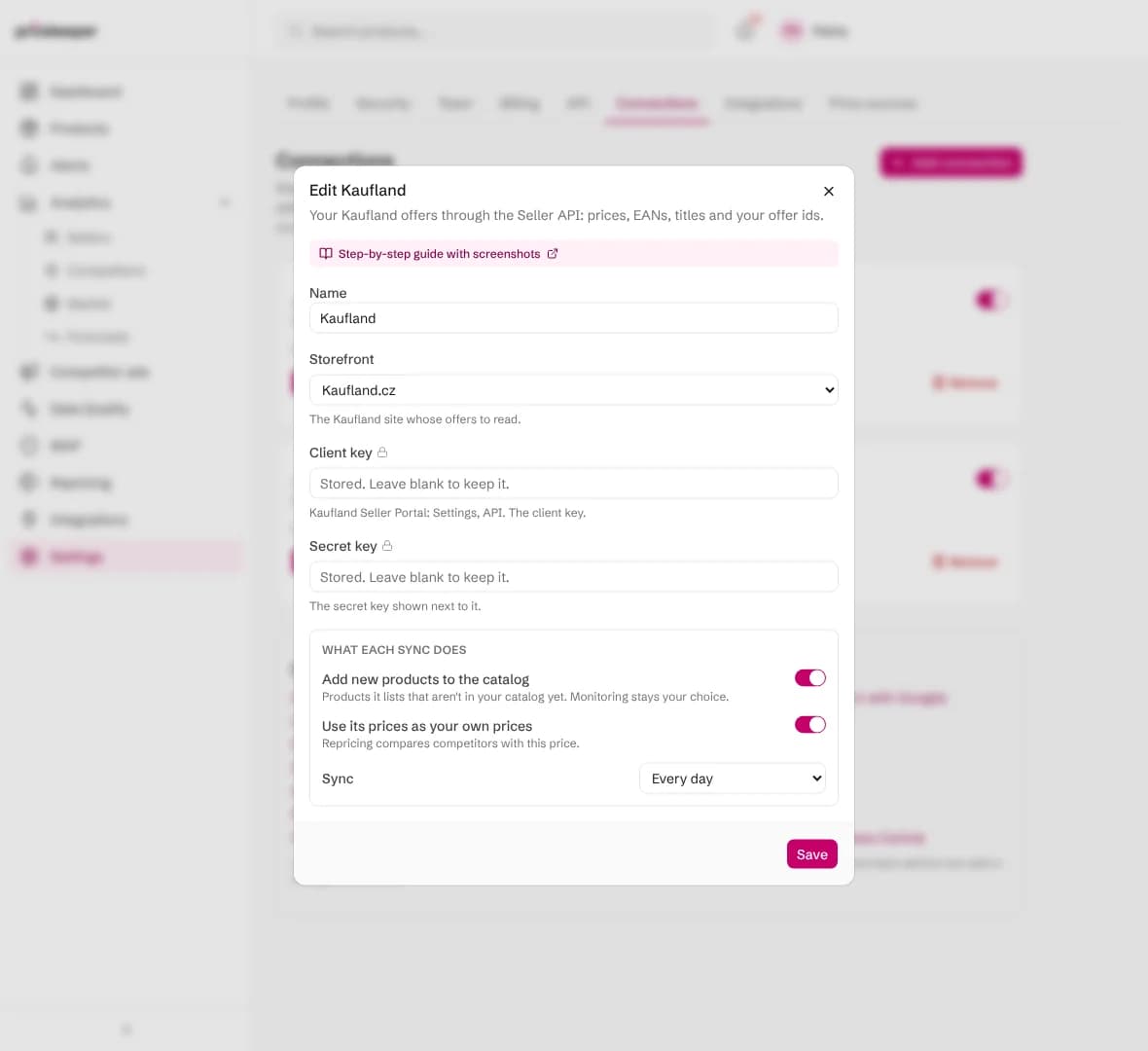Click the blurred Add connection button behind the dialog
The image size is (1148, 1051).
click(x=951, y=162)
